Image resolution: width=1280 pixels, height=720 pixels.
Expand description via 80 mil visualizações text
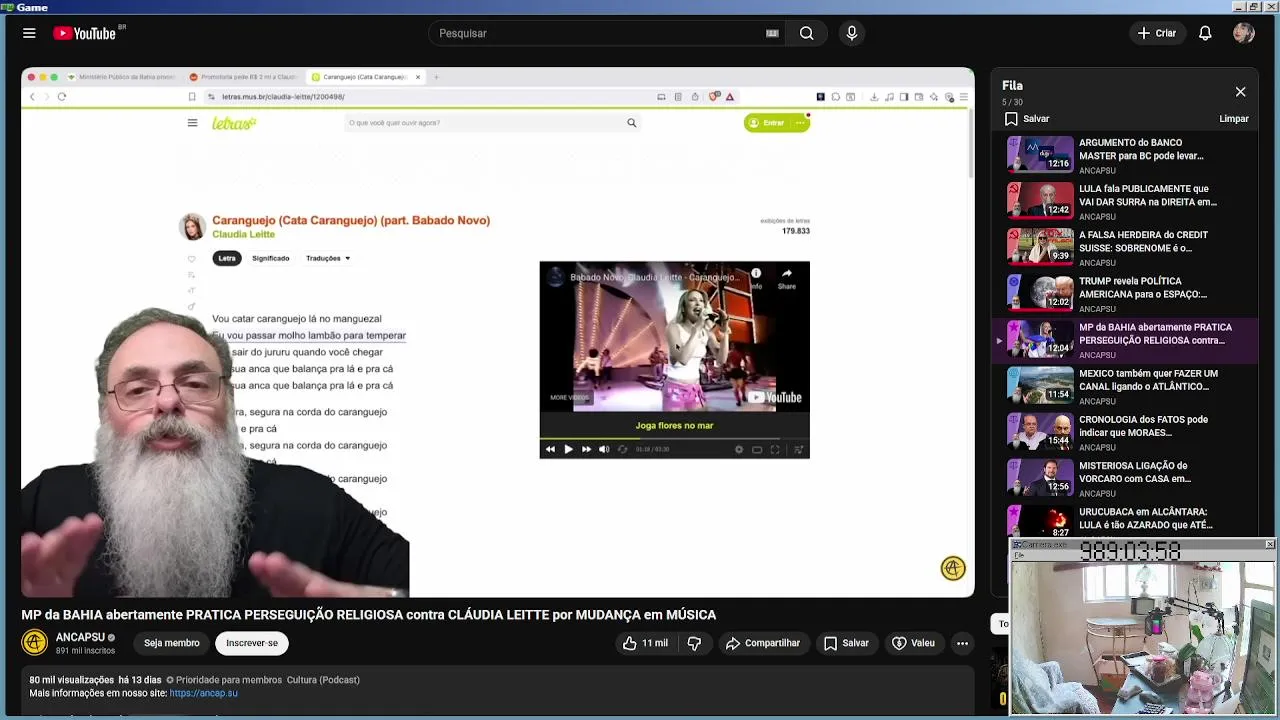pos(70,680)
